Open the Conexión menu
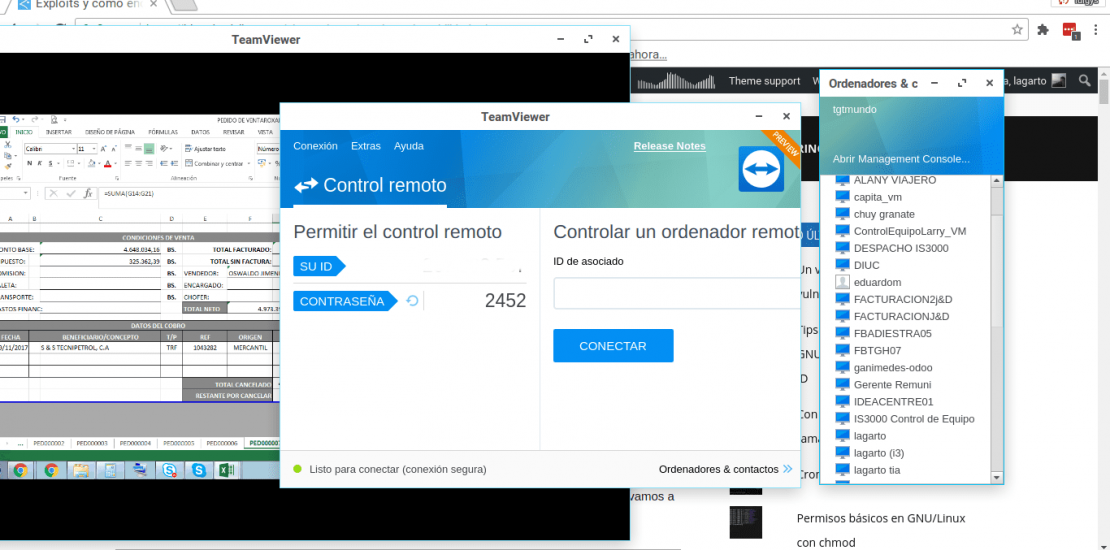The height and width of the screenshot is (550, 1110). click(x=315, y=146)
